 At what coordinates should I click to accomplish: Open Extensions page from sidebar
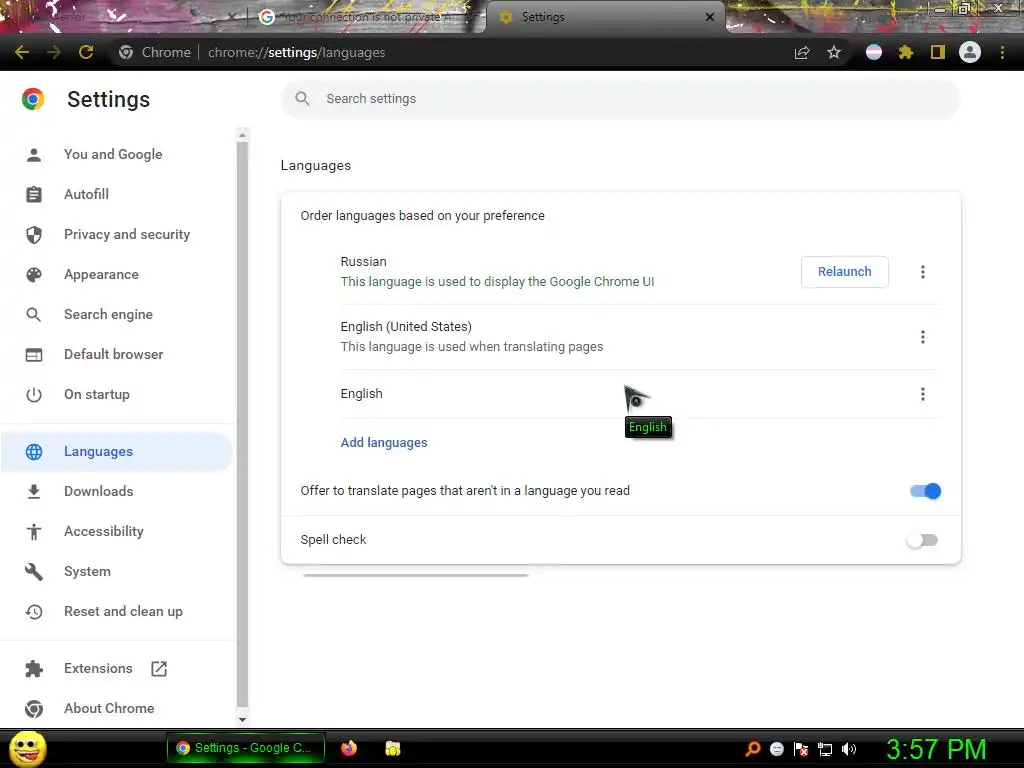point(98,668)
